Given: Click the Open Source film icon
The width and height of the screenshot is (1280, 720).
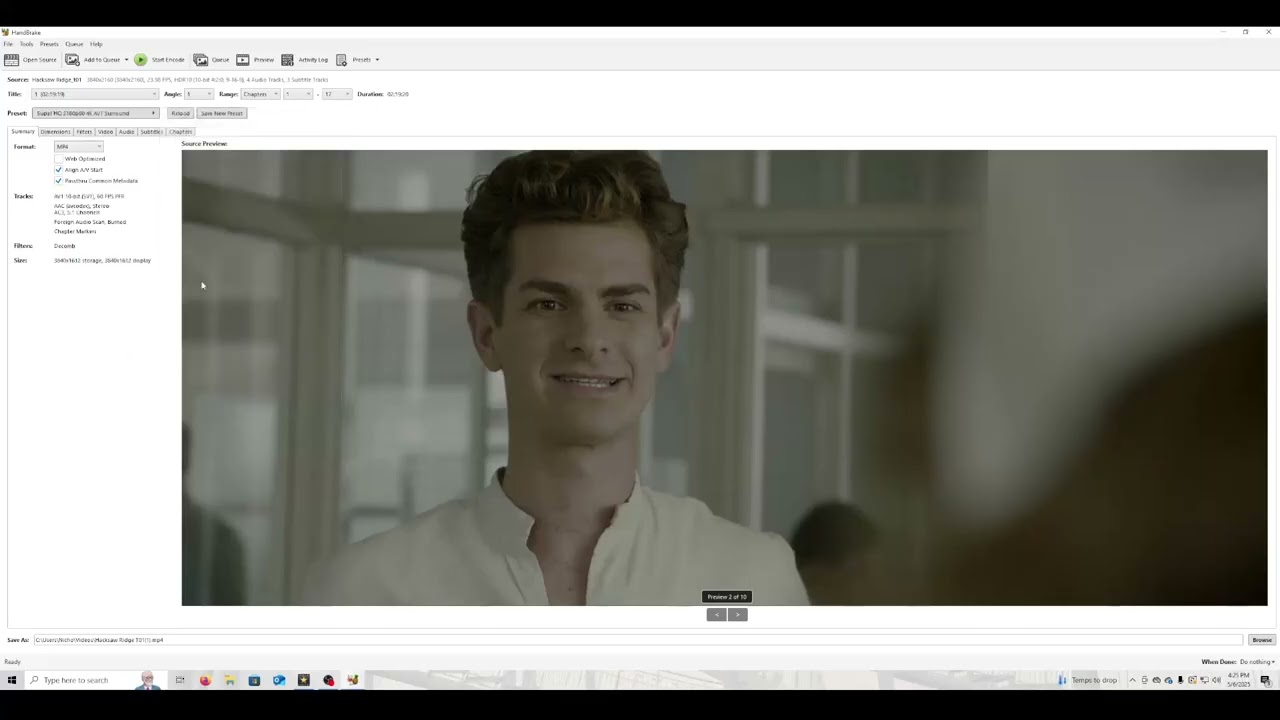Looking at the screenshot, I should [11, 60].
